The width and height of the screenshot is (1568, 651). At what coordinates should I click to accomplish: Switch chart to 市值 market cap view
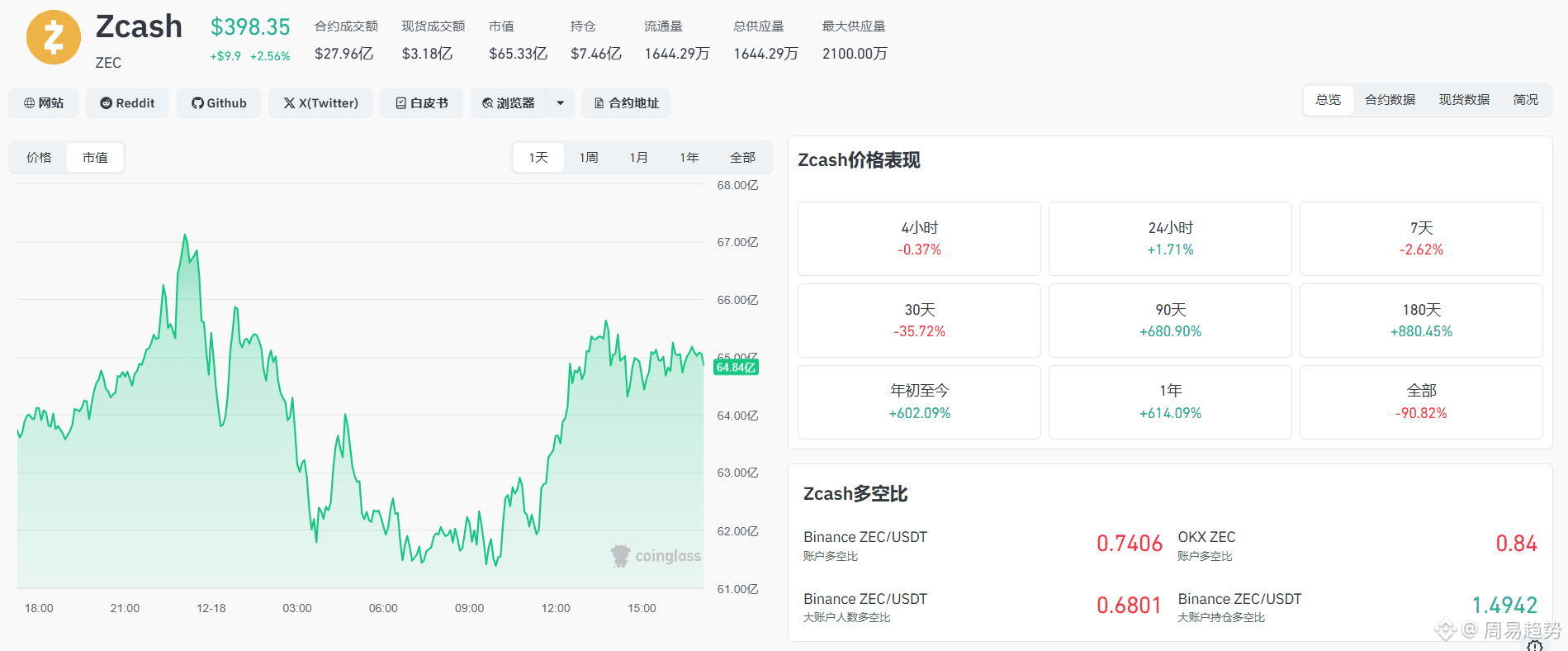[x=95, y=158]
